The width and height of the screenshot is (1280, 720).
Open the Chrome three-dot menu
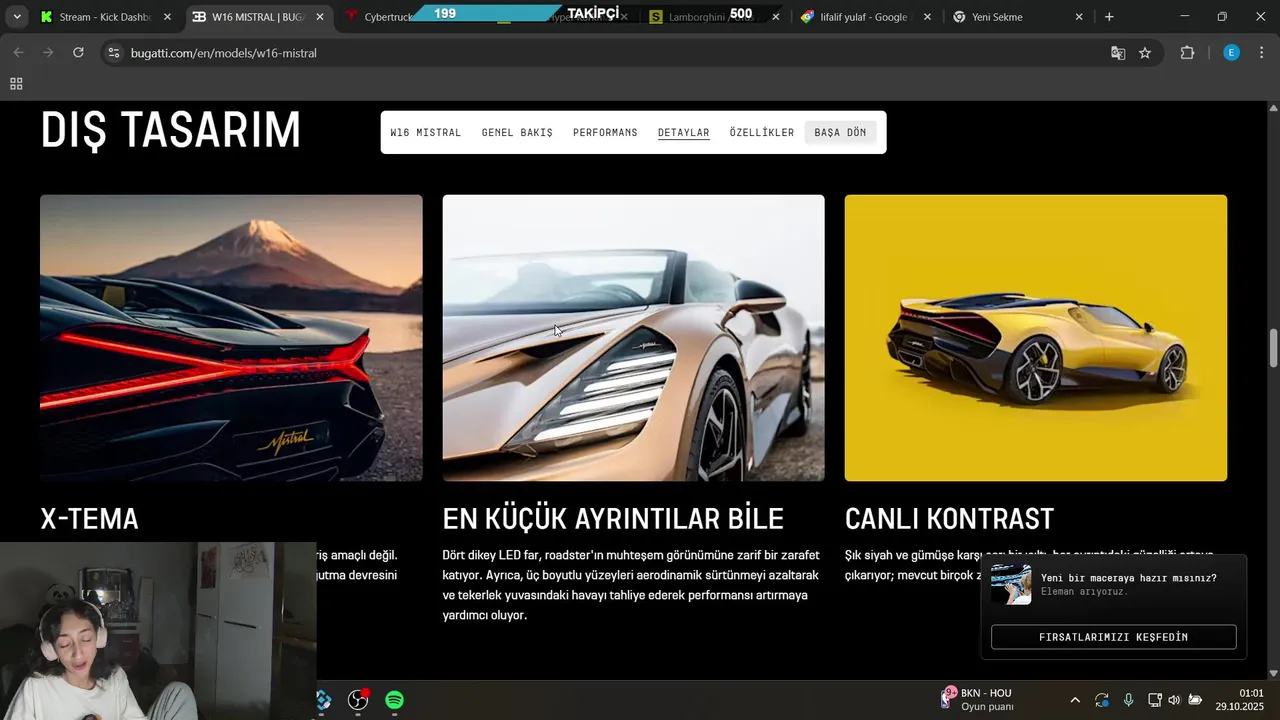point(1261,53)
